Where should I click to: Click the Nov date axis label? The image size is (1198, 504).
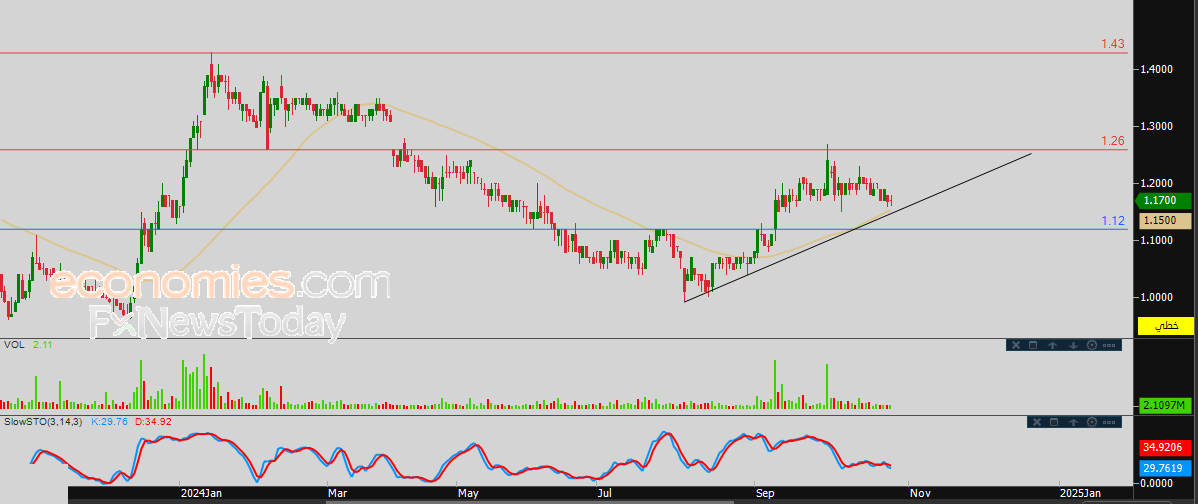tap(919, 494)
